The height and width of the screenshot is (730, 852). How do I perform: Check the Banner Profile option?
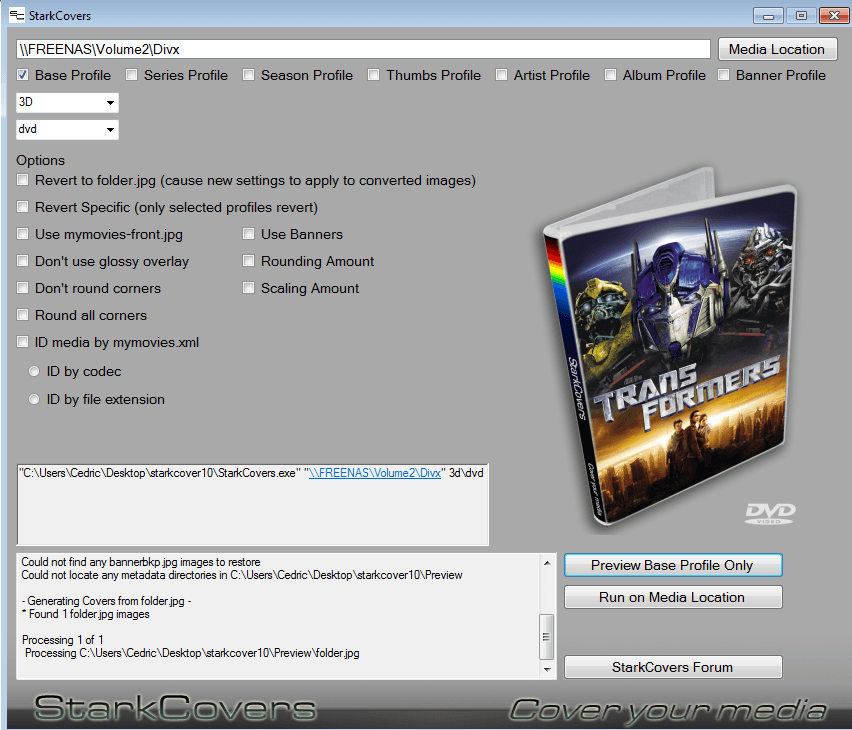(x=723, y=75)
